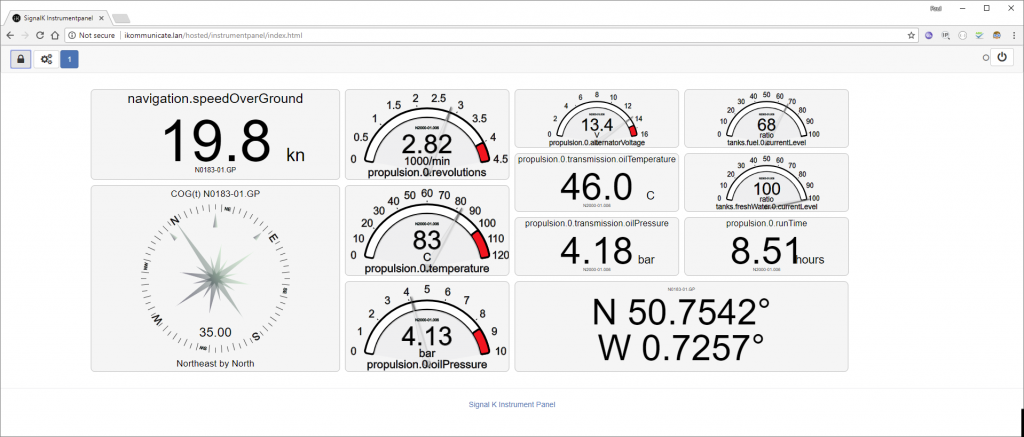Click the Signal K Instrument Panel link
Image resolution: width=1024 pixels, height=437 pixels.
(x=511, y=404)
